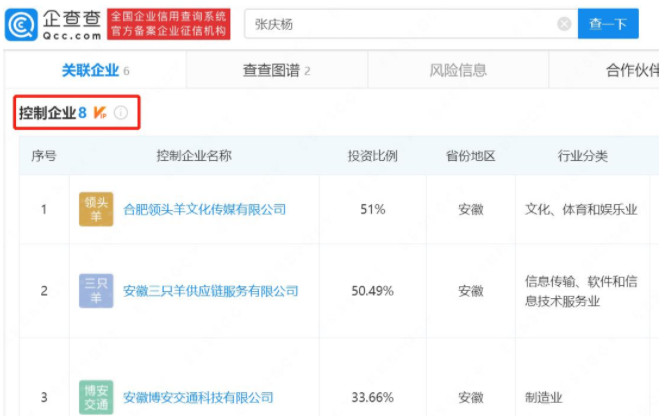This screenshot has height=416, width=666.
Task: Click the 序号 column header
Action: pyautogui.click(x=44, y=156)
